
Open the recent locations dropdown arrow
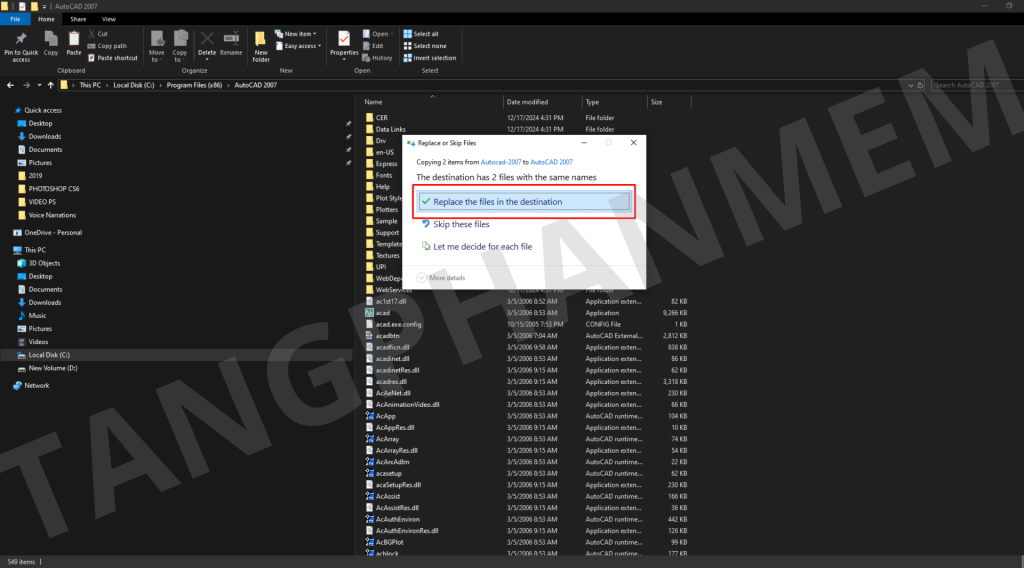point(38,86)
